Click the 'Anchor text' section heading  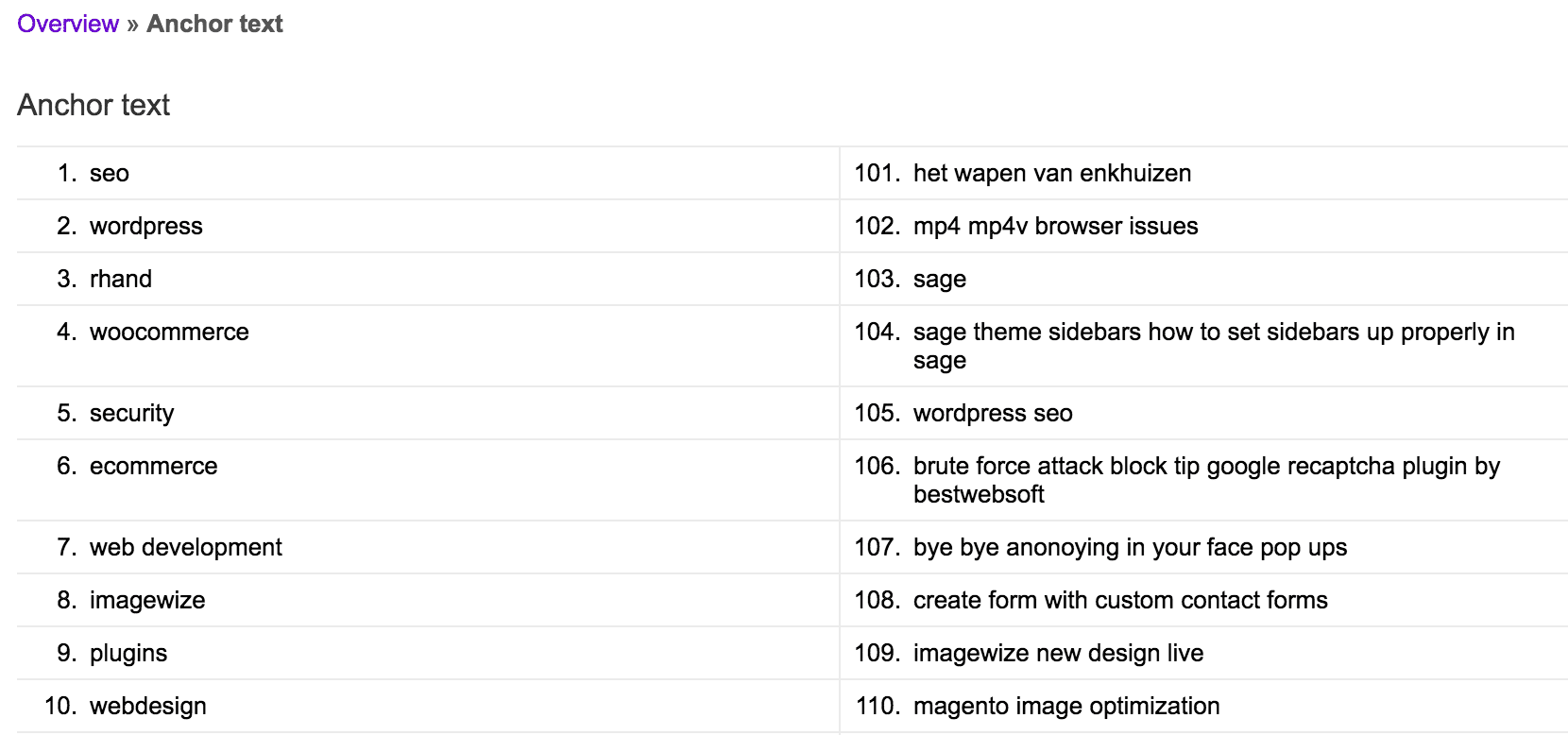click(x=94, y=105)
